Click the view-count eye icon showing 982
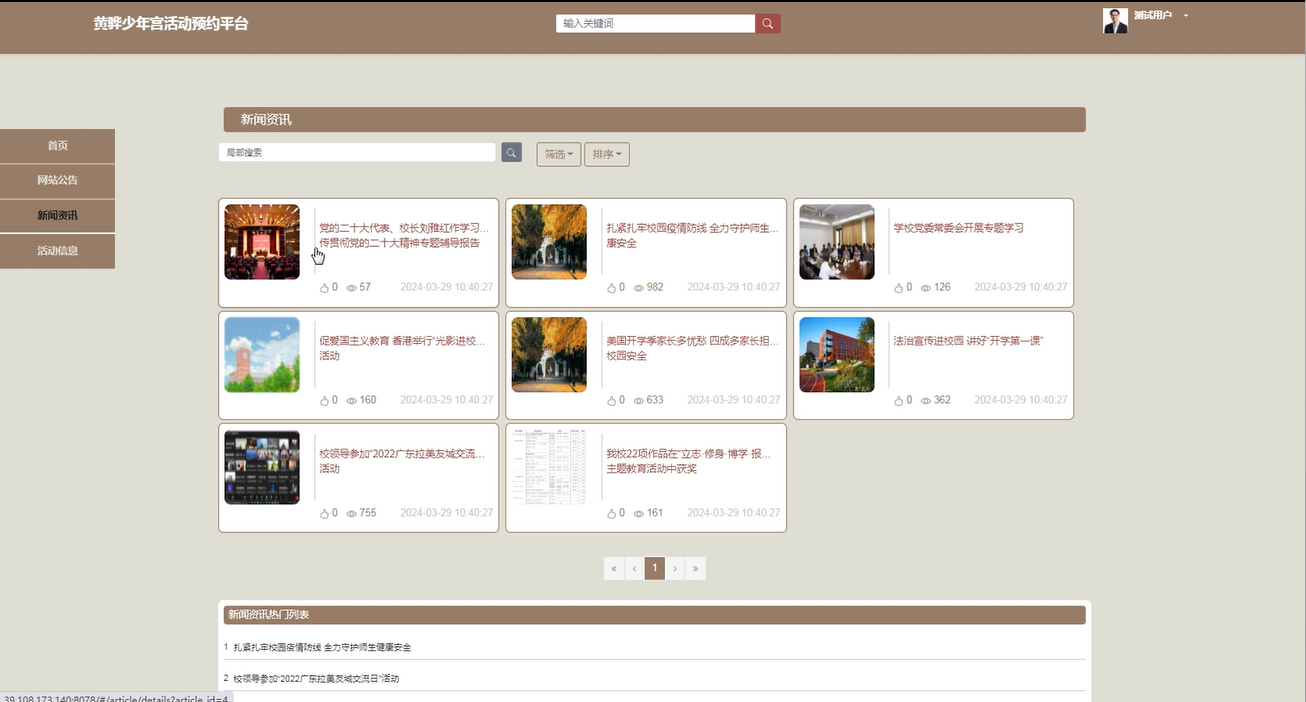The height and width of the screenshot is (702, 1306). pos(638,288)
